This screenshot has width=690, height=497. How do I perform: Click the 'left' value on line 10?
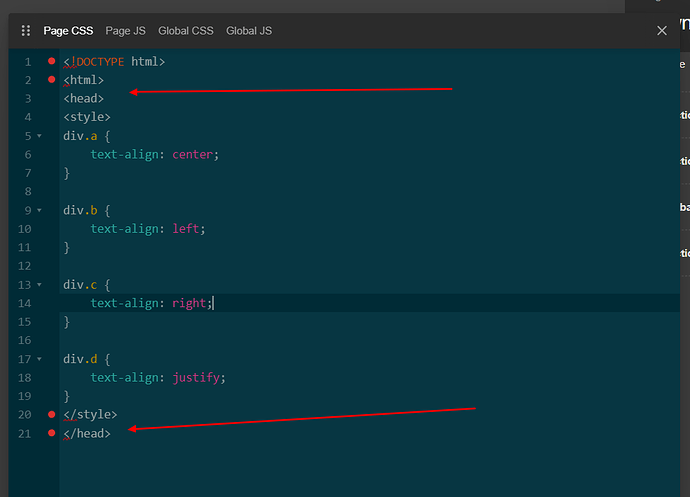click(186, 229)
